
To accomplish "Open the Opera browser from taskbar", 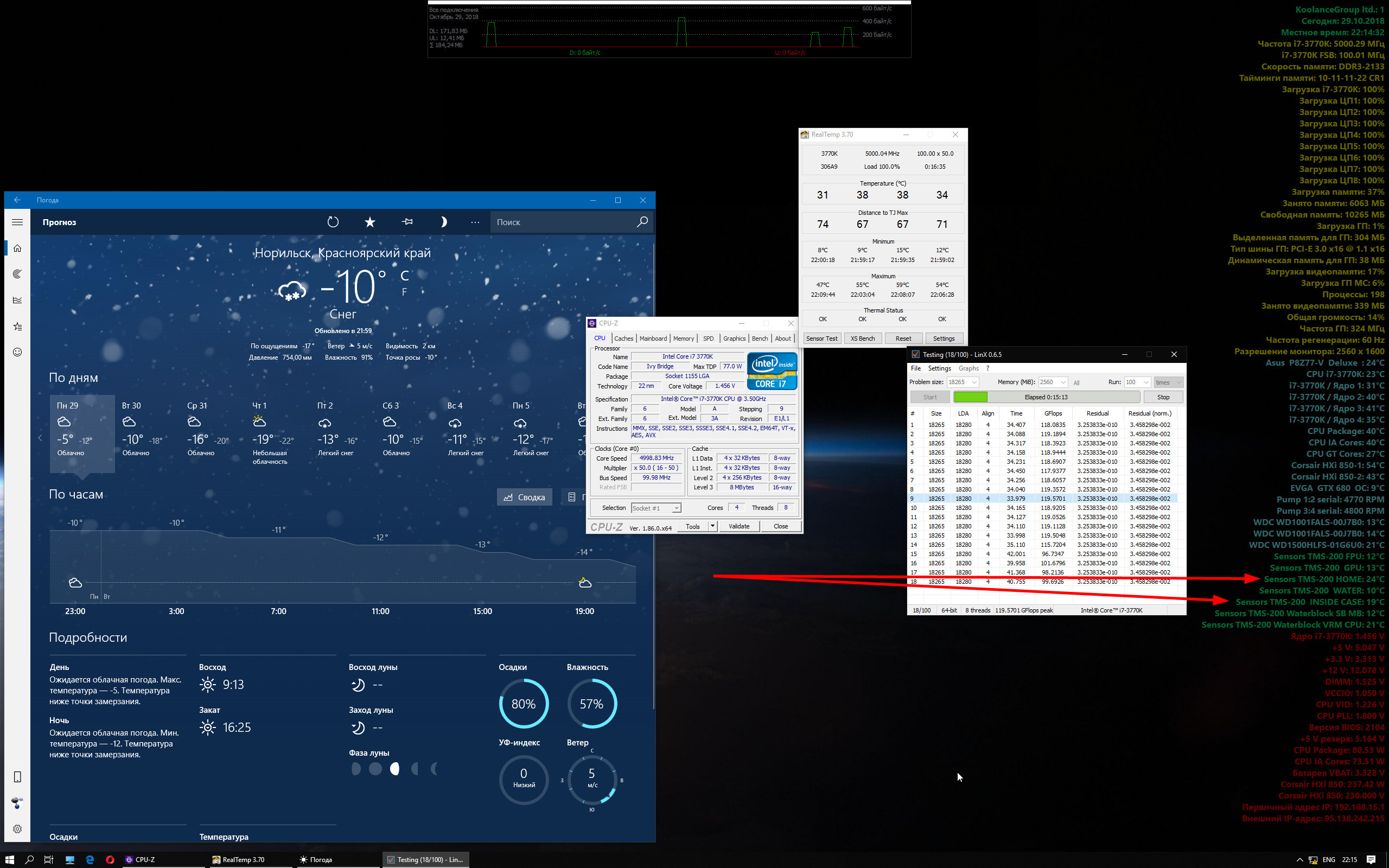I will tap(110, 859).
